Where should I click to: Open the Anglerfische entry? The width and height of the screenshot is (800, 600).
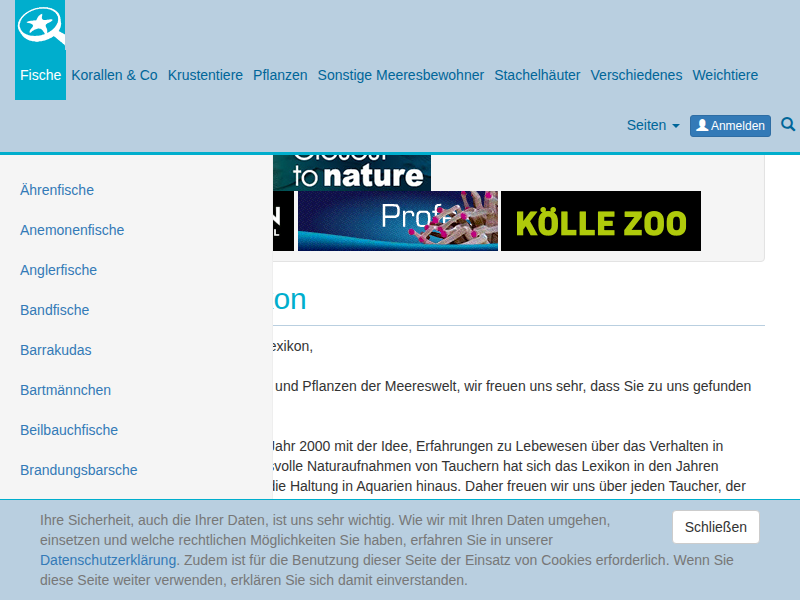pos(58,270)
